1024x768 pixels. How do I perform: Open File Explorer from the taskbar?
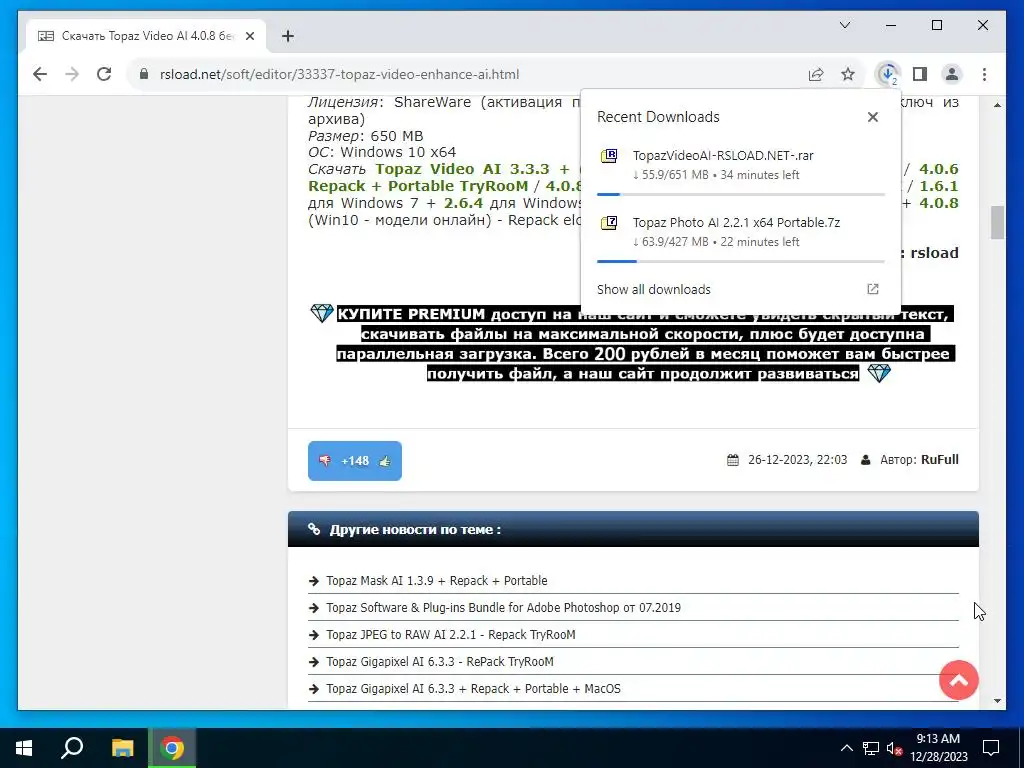point(122,748)
